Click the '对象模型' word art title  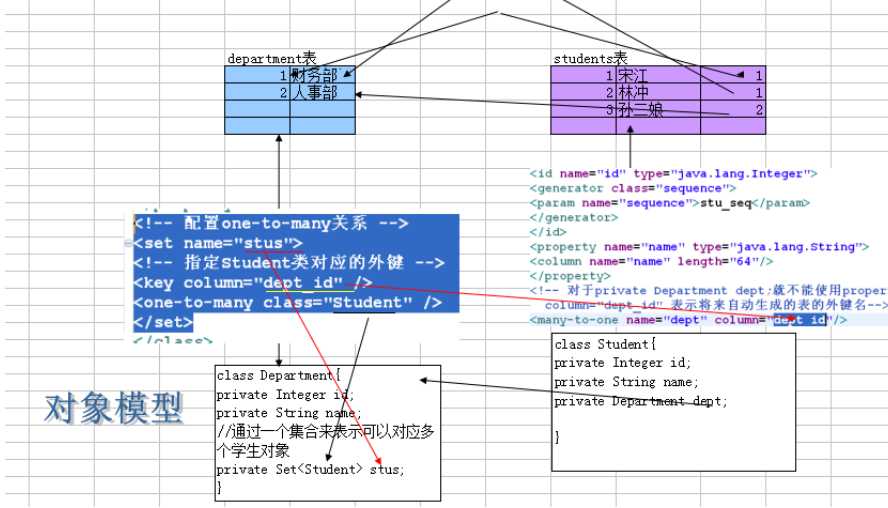(x=114, y=408)
